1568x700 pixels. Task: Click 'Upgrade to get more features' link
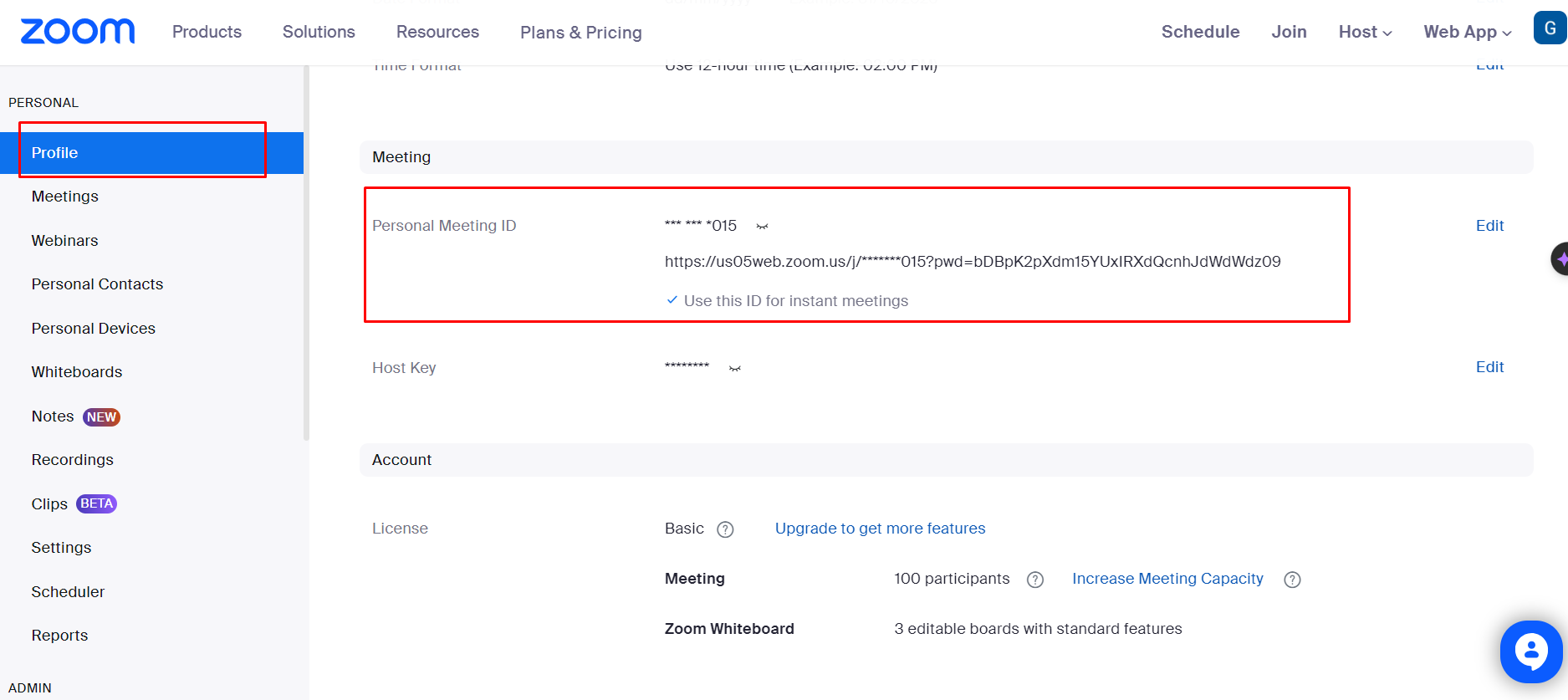(x=880, y=529)
